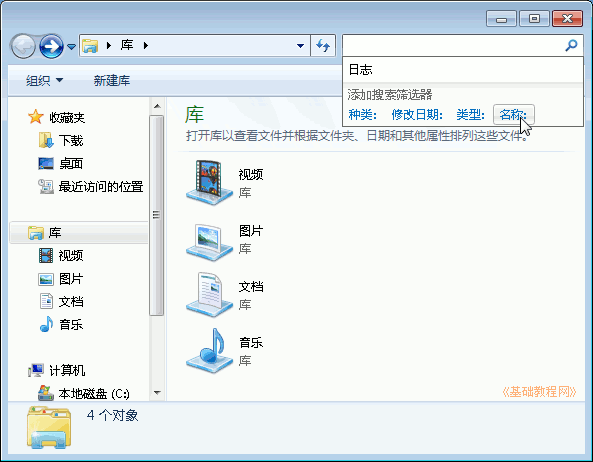Add the 修改日期: search filter

pos(417,114)
